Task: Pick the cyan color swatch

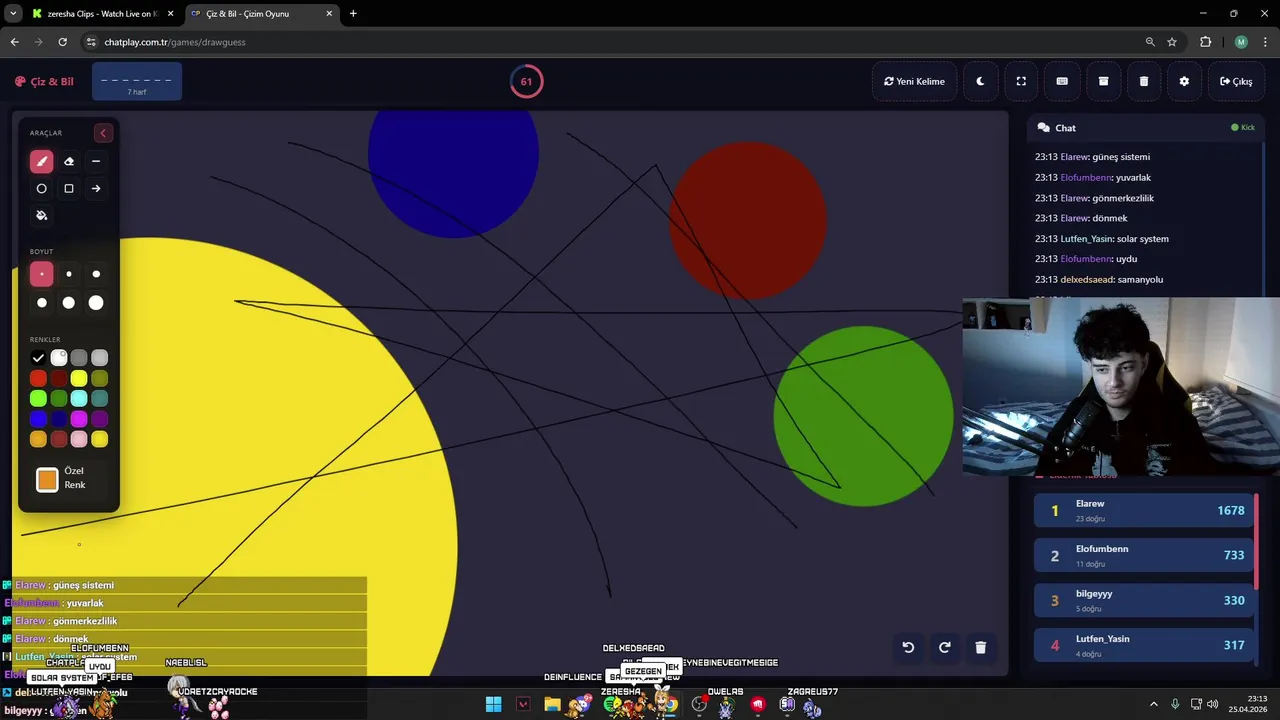Action: pyautogui.click(x=79, y=399)
